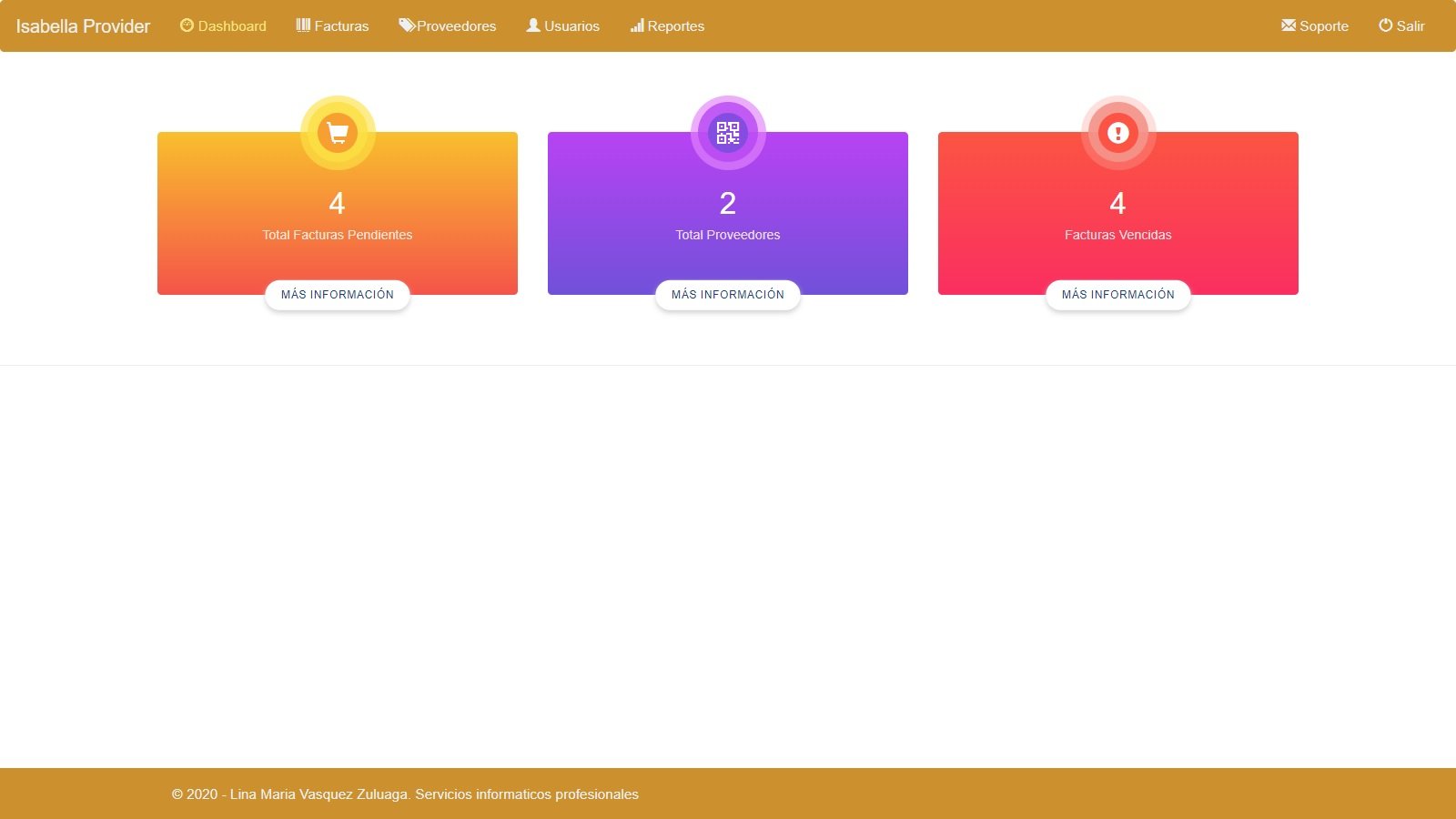Click the number 4 on the red card
1456x819 pixels.
[1118, 203]
